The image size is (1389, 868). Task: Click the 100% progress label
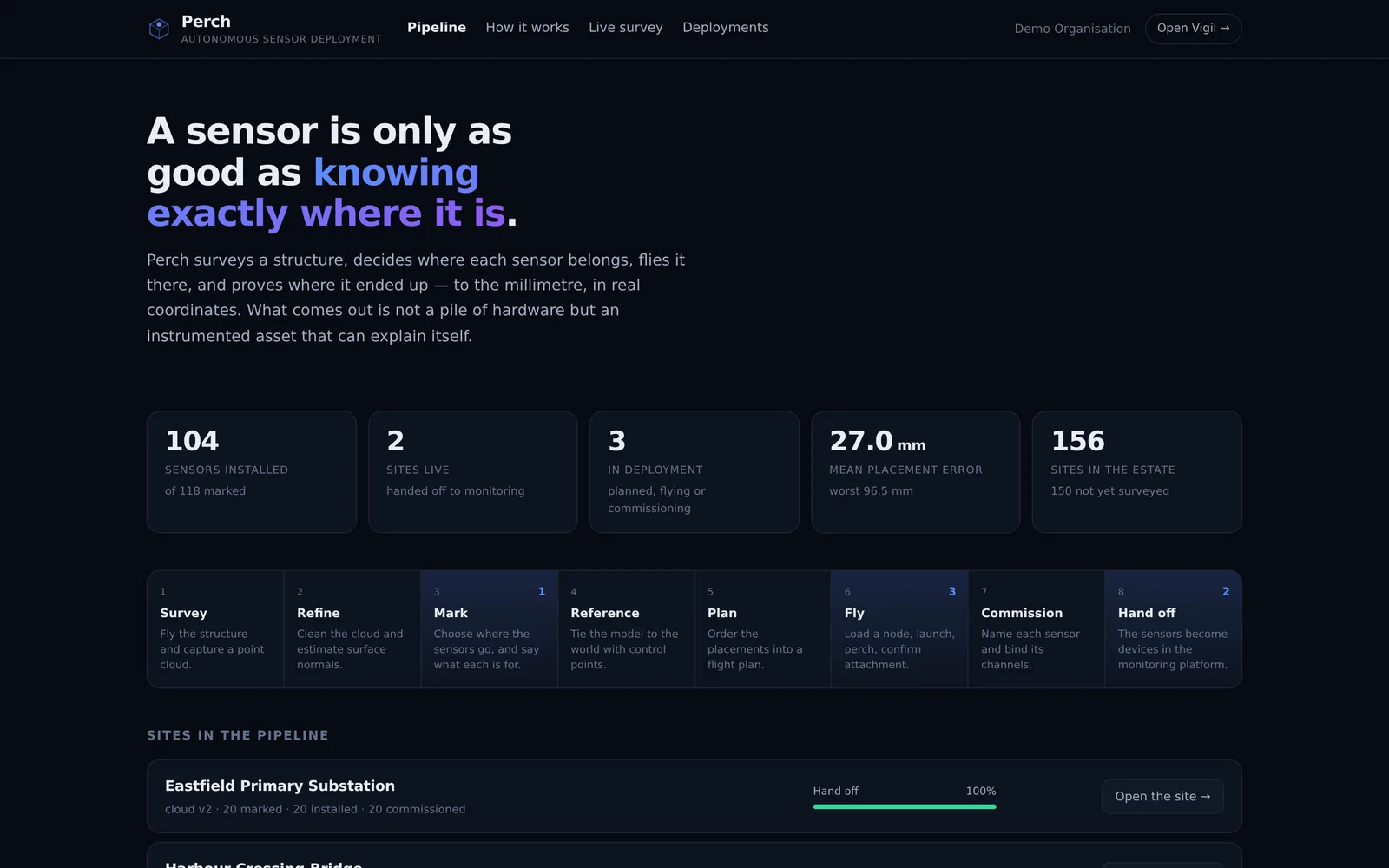click(x=981, y=791)
